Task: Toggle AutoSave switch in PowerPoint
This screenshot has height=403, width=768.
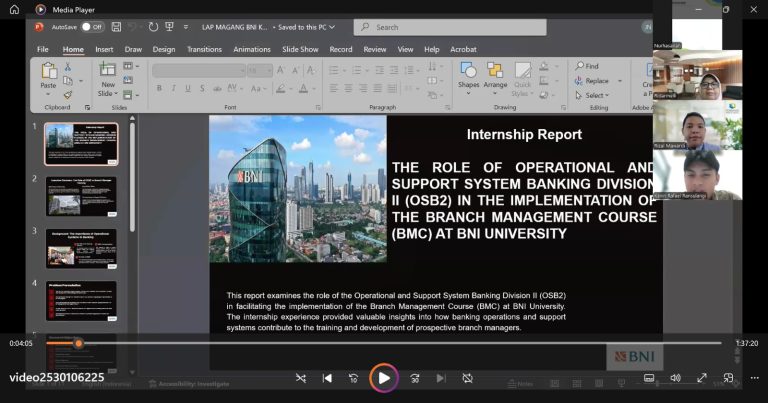Action: [x=92, y=27]
